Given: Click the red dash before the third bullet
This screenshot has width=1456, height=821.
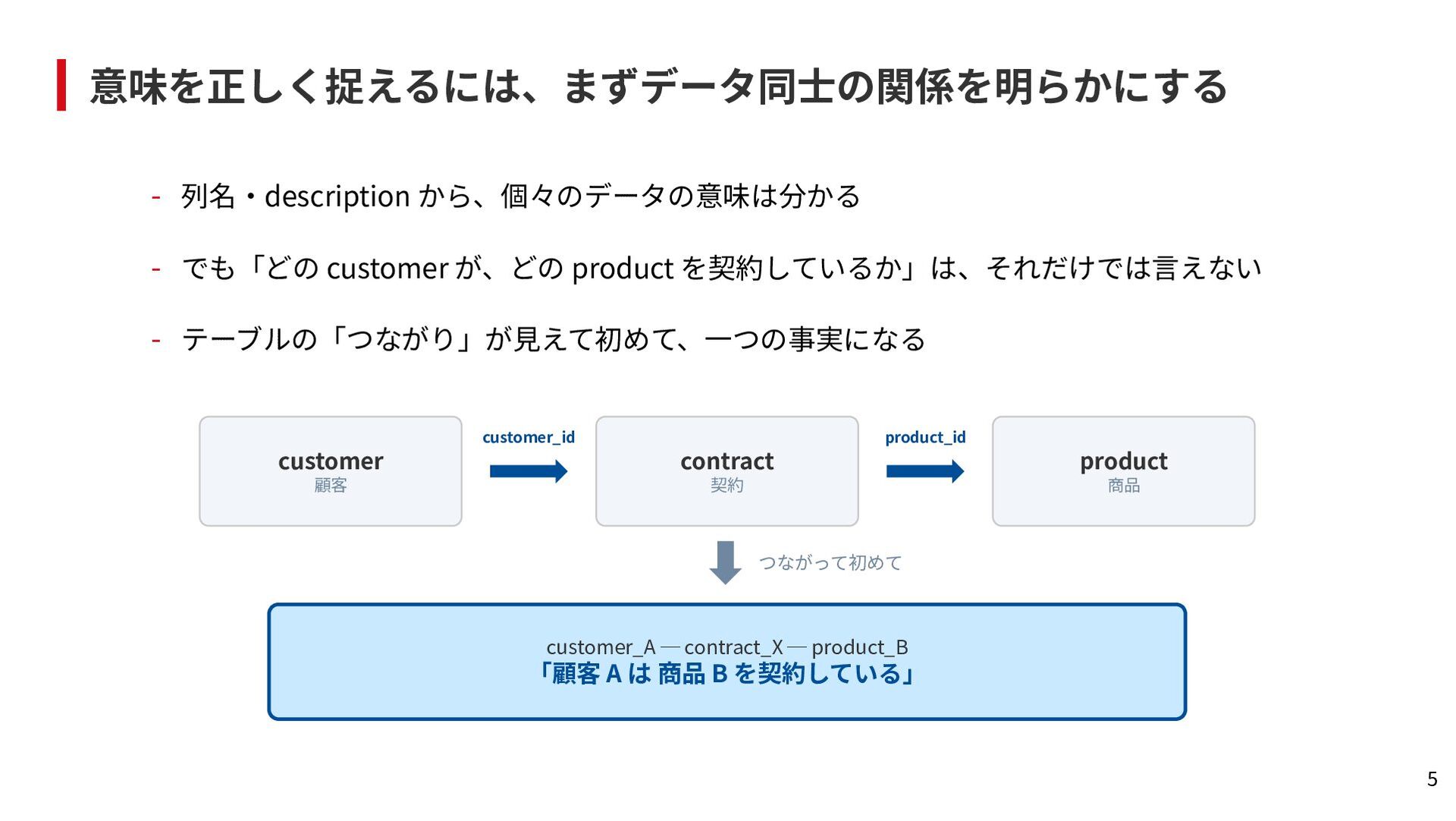Looking at the screenshot, I should point(155,340).
